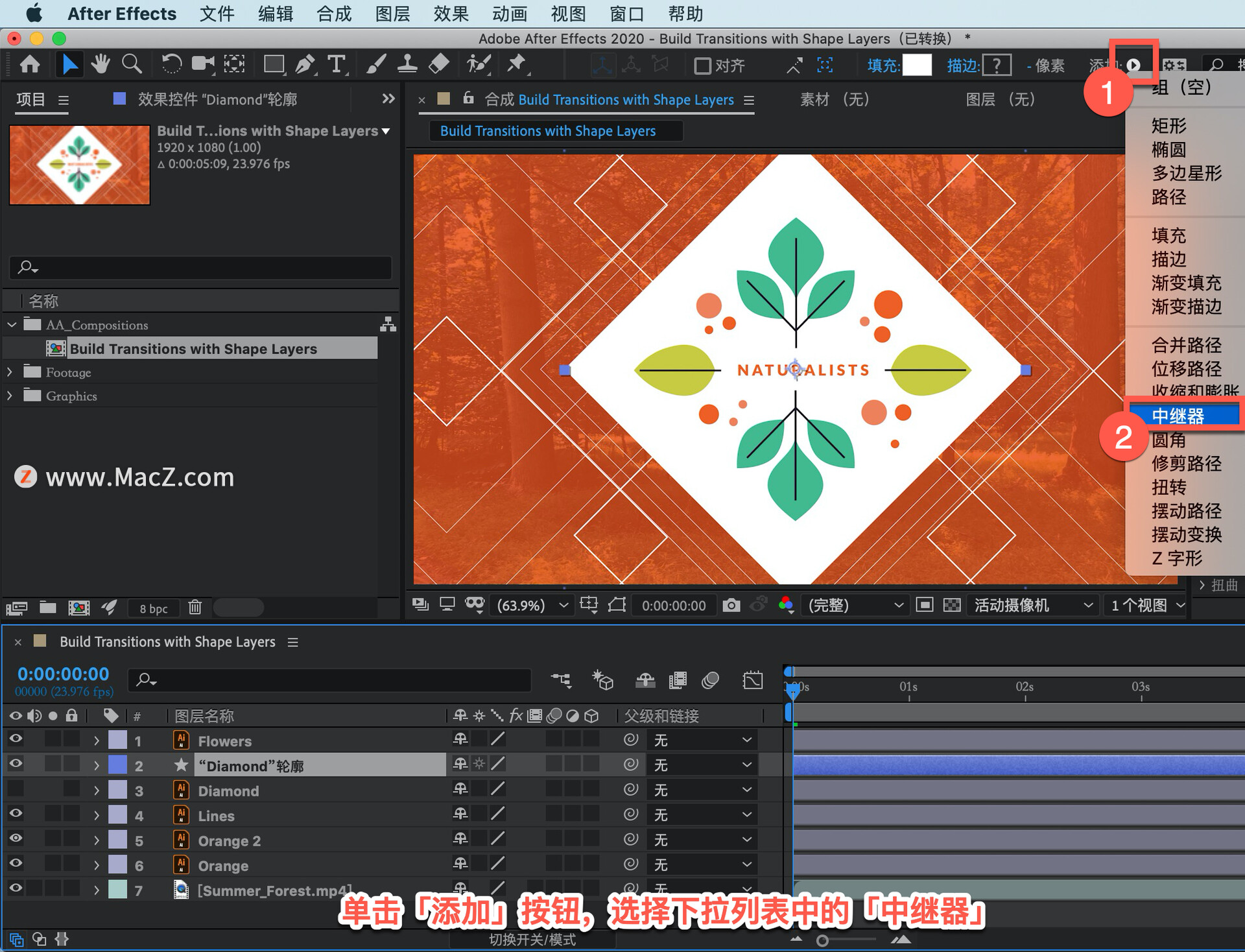
Task: Select the Roto Brush tool
Action: click(479, 64)
